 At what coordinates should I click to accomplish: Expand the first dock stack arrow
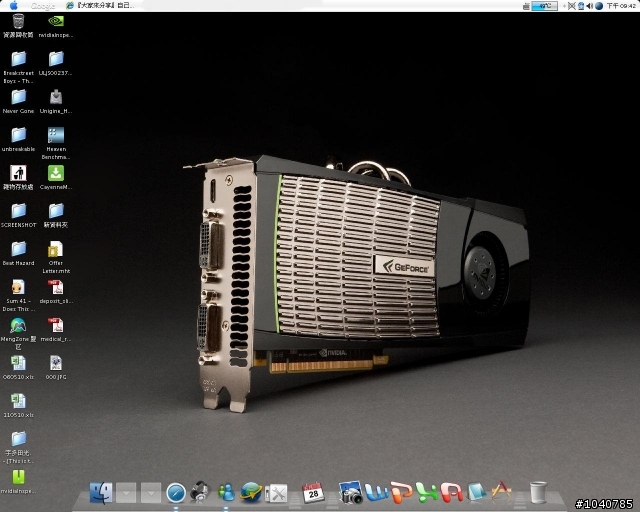click(126, 493)
